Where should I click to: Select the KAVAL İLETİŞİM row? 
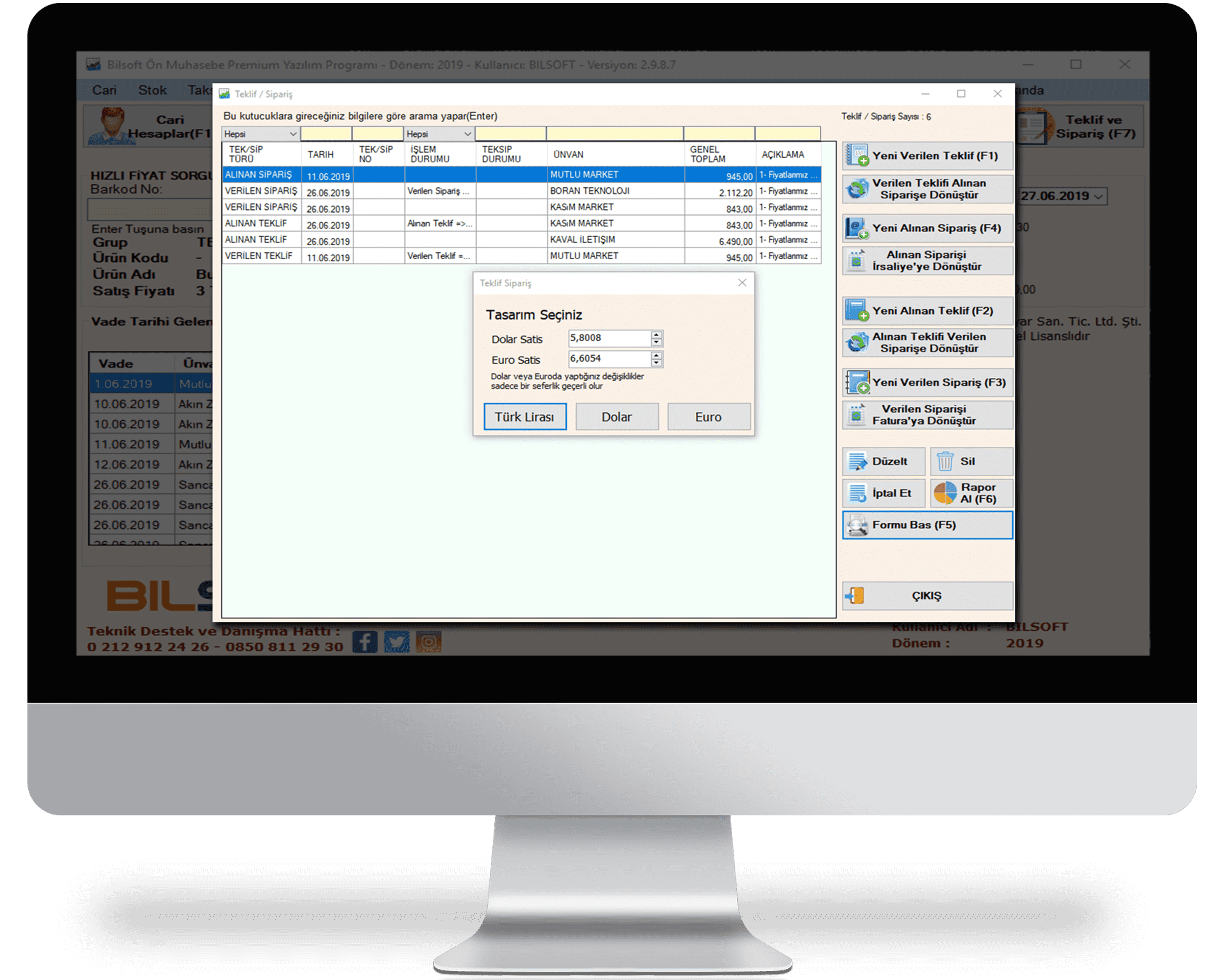click(521, 240)
